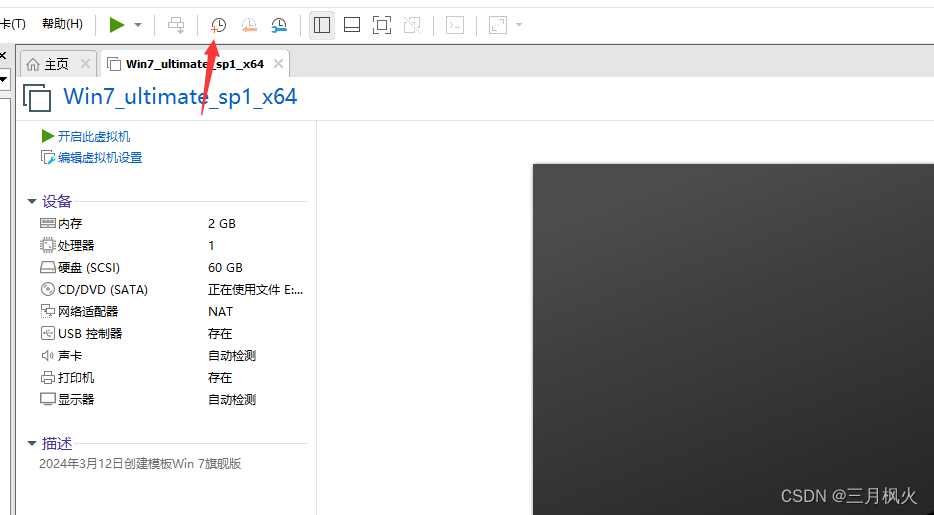The image size is (934, 515).
Task: Open the snapshot manager icon
Action: (x=279, y=25)
